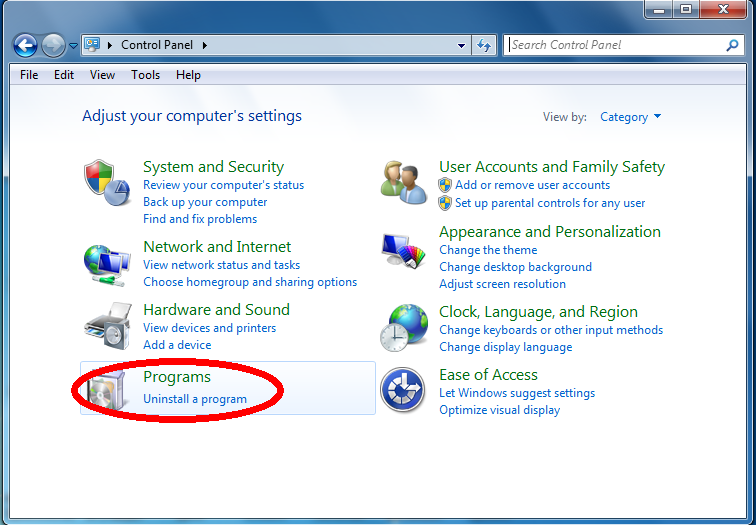Open the Tools menu
The height and width of the screenshot is (525, 756).
145,75
